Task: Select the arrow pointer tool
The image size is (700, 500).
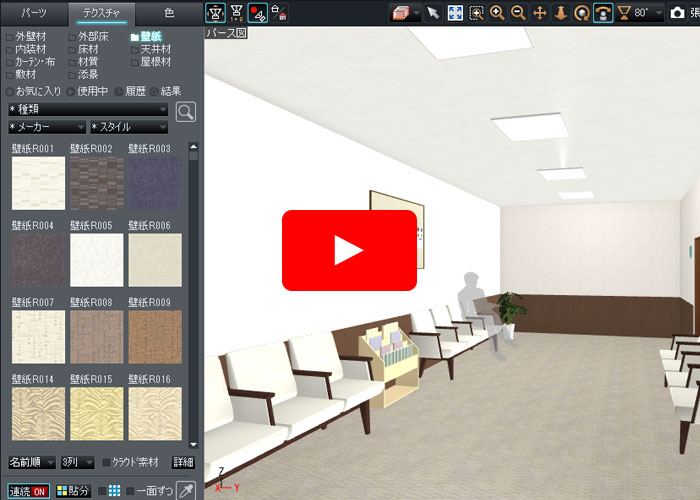Action: tap(433, 13)
